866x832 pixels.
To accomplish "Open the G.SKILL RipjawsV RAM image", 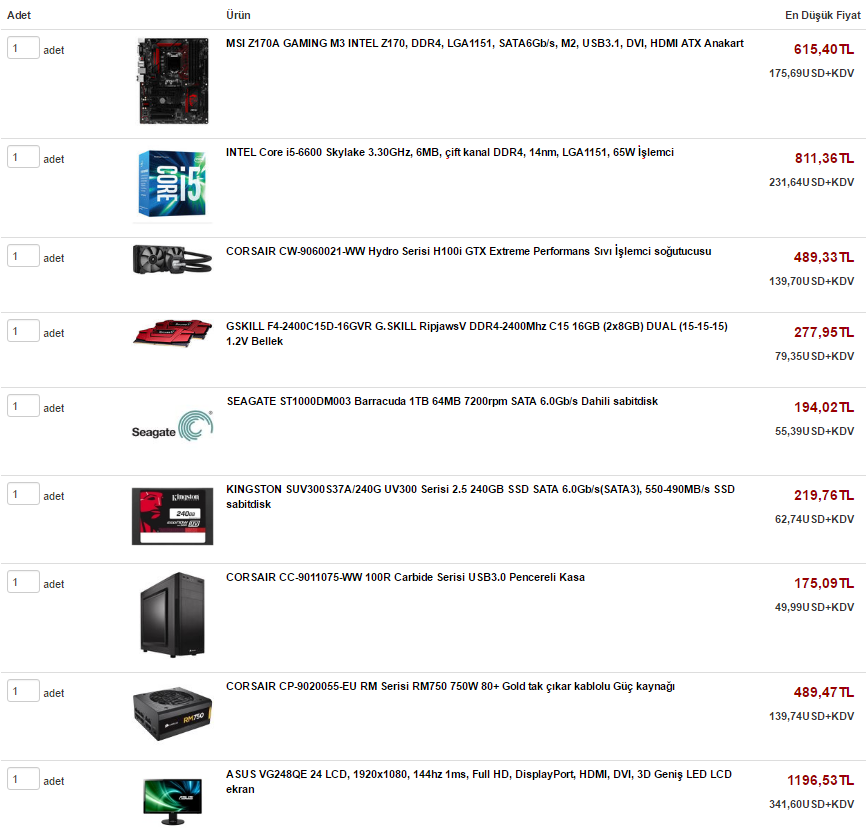I will pyautogui.click(x=172, y=333).
